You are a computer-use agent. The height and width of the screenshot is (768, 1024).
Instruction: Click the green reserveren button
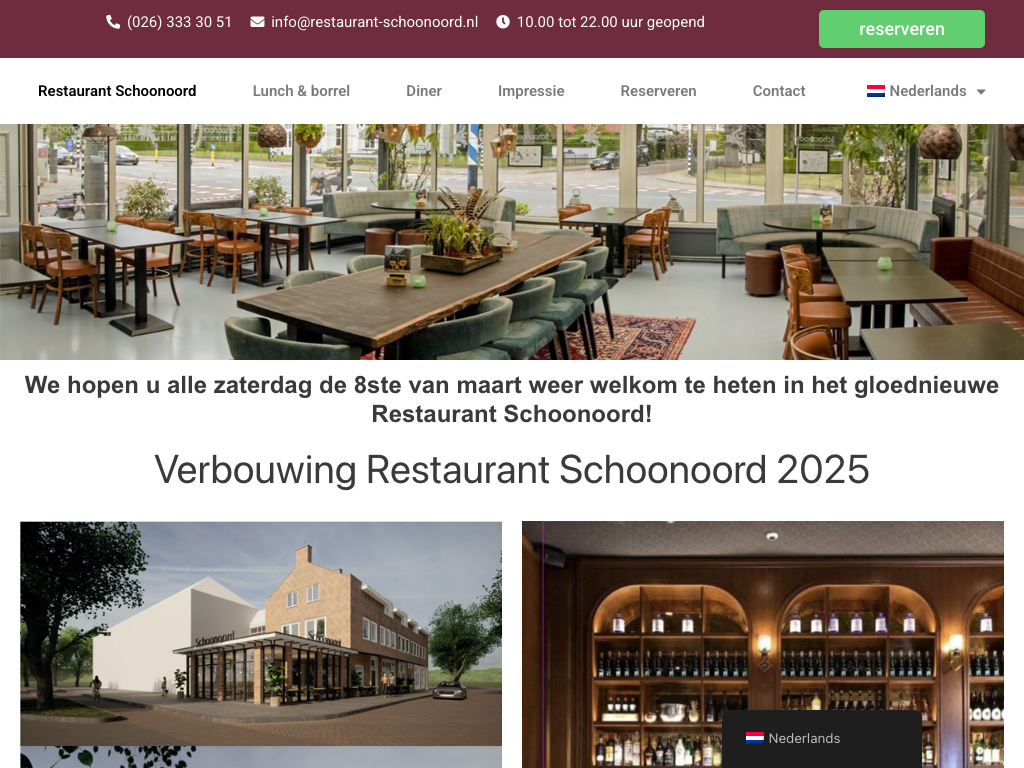point(901,29)
